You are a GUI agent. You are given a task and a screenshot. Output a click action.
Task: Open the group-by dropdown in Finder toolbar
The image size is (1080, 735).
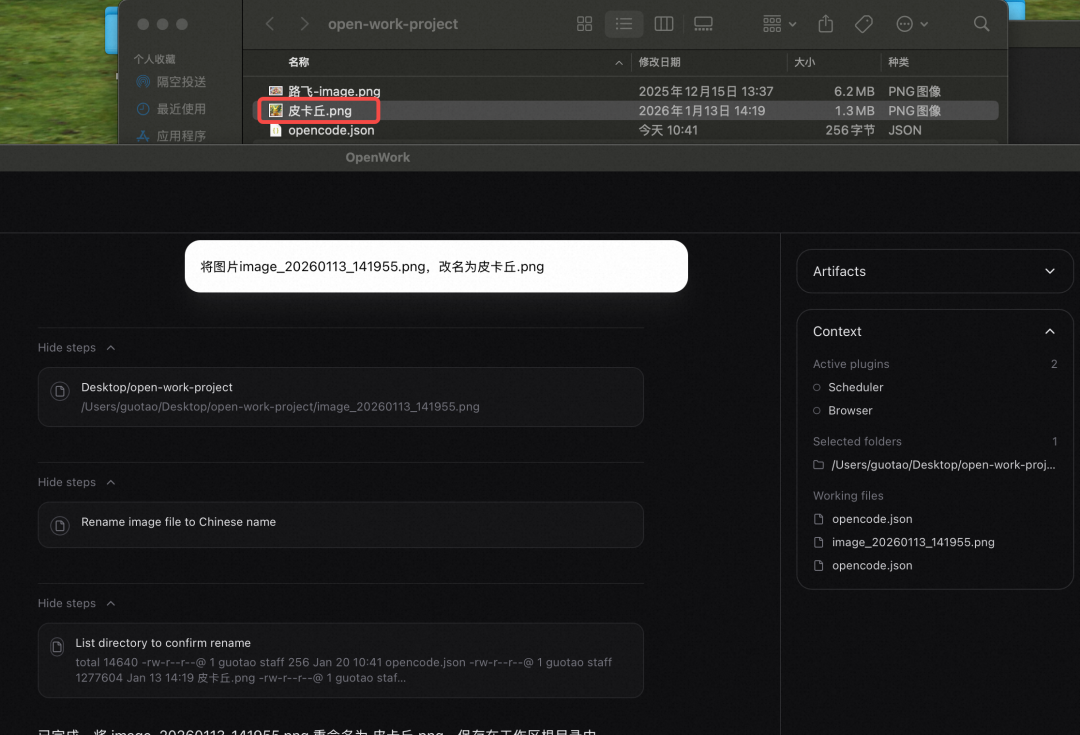click(779, 23)
